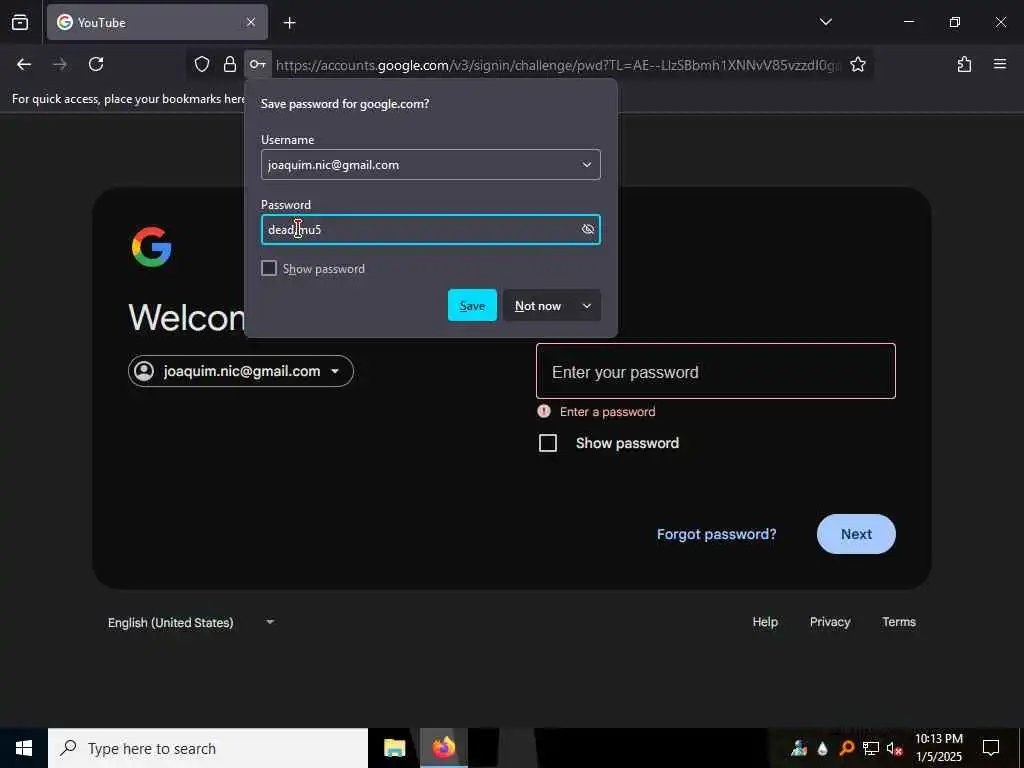Open the Privacy link
1024x768 pixels.
[x=830, y=622]
